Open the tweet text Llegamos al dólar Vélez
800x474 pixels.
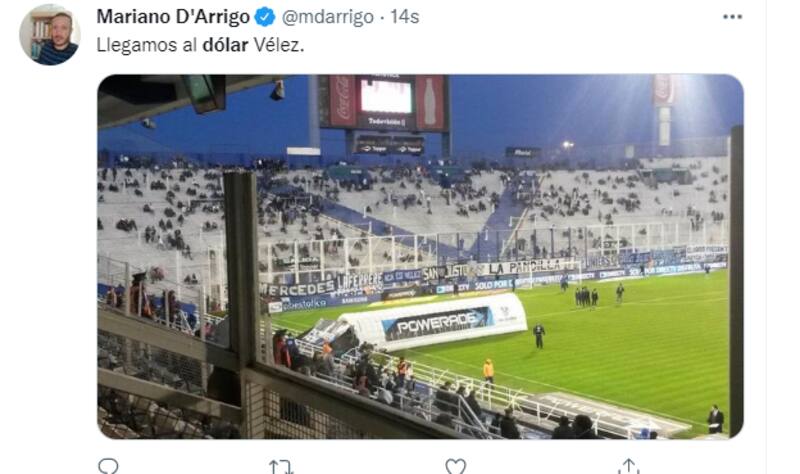coord(200,45)
